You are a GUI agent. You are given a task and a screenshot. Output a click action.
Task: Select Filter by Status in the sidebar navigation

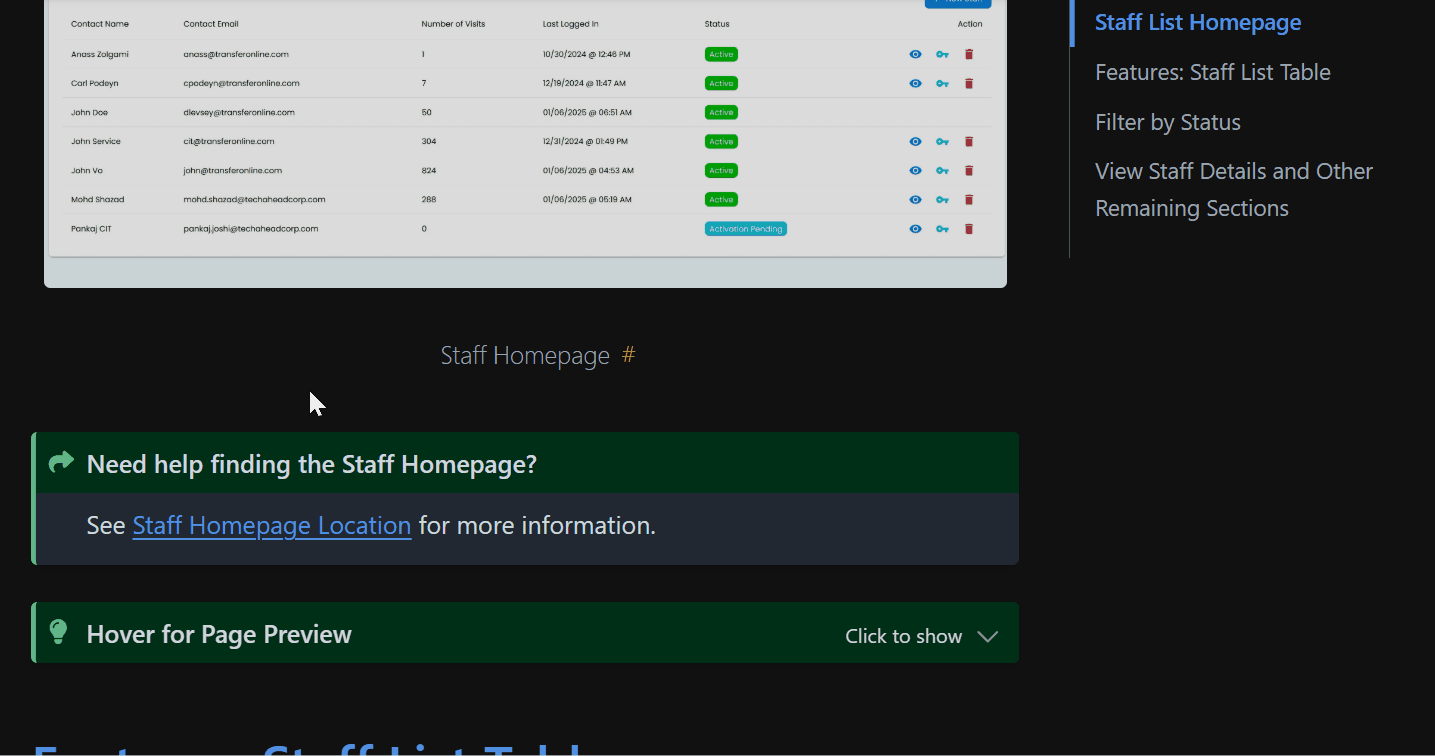[1167, 121]
